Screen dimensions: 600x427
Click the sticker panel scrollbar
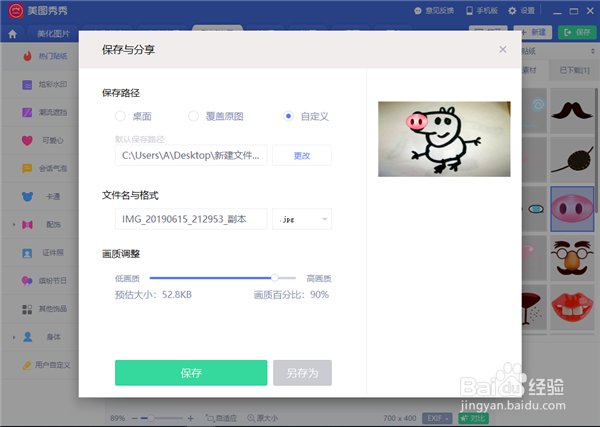tap(597, 150)
